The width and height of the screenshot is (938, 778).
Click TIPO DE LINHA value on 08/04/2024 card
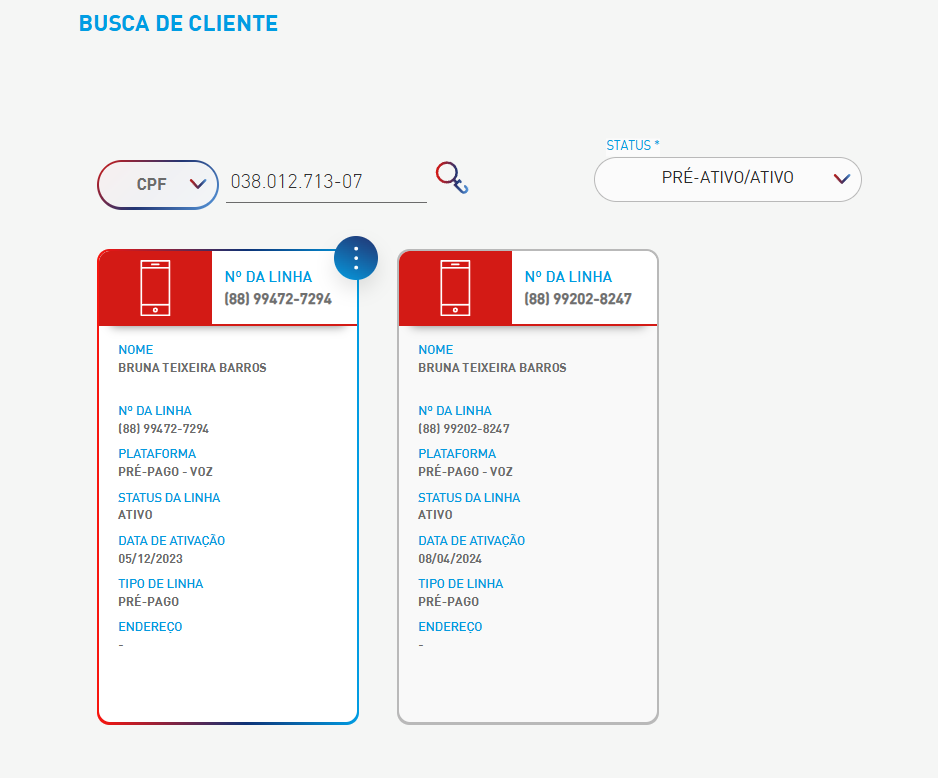[449, 602]
